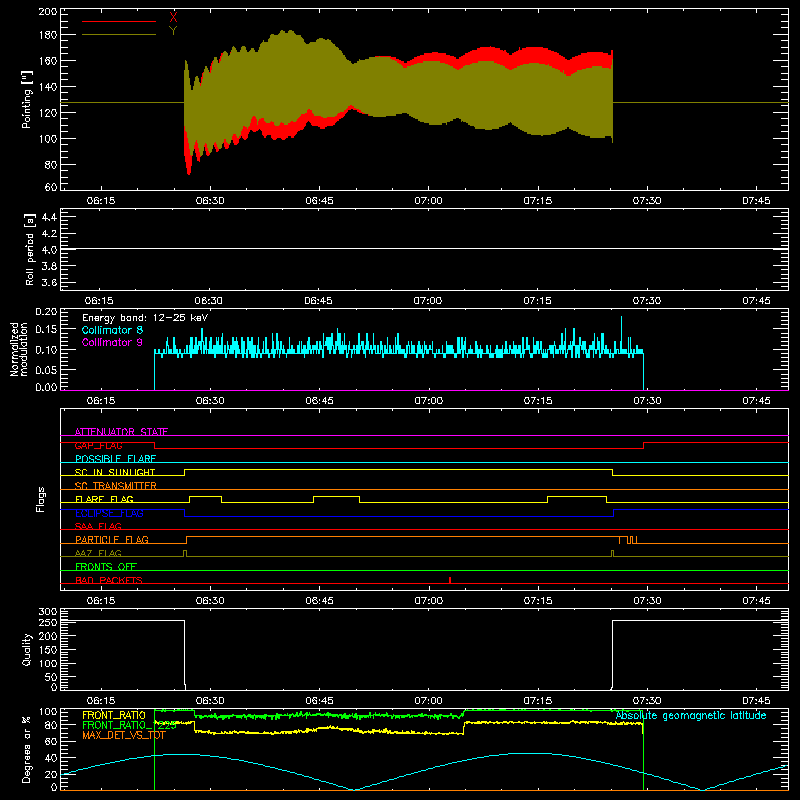Click the Normalized modulation axis title
The image size is (800, 800).
point(18,349)
